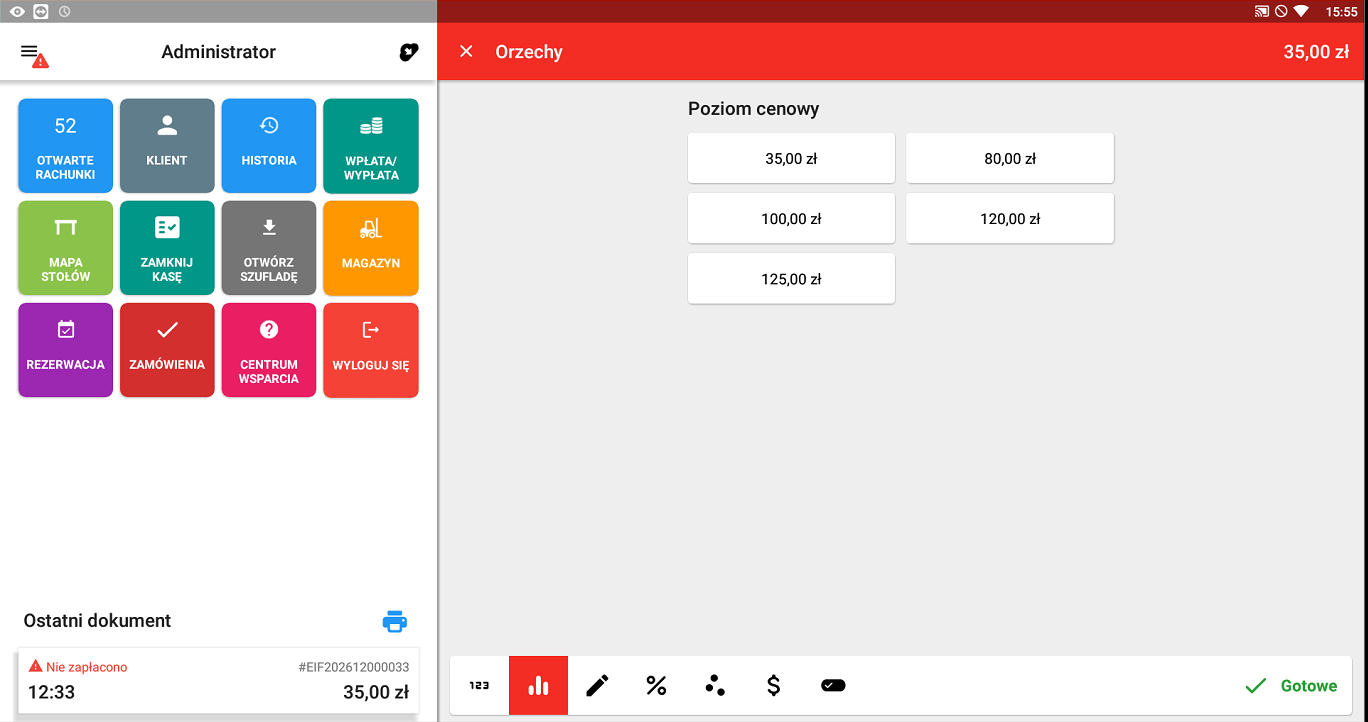
Task: Click the TeamViewer icon in the status bar
Action: (41, 12)
